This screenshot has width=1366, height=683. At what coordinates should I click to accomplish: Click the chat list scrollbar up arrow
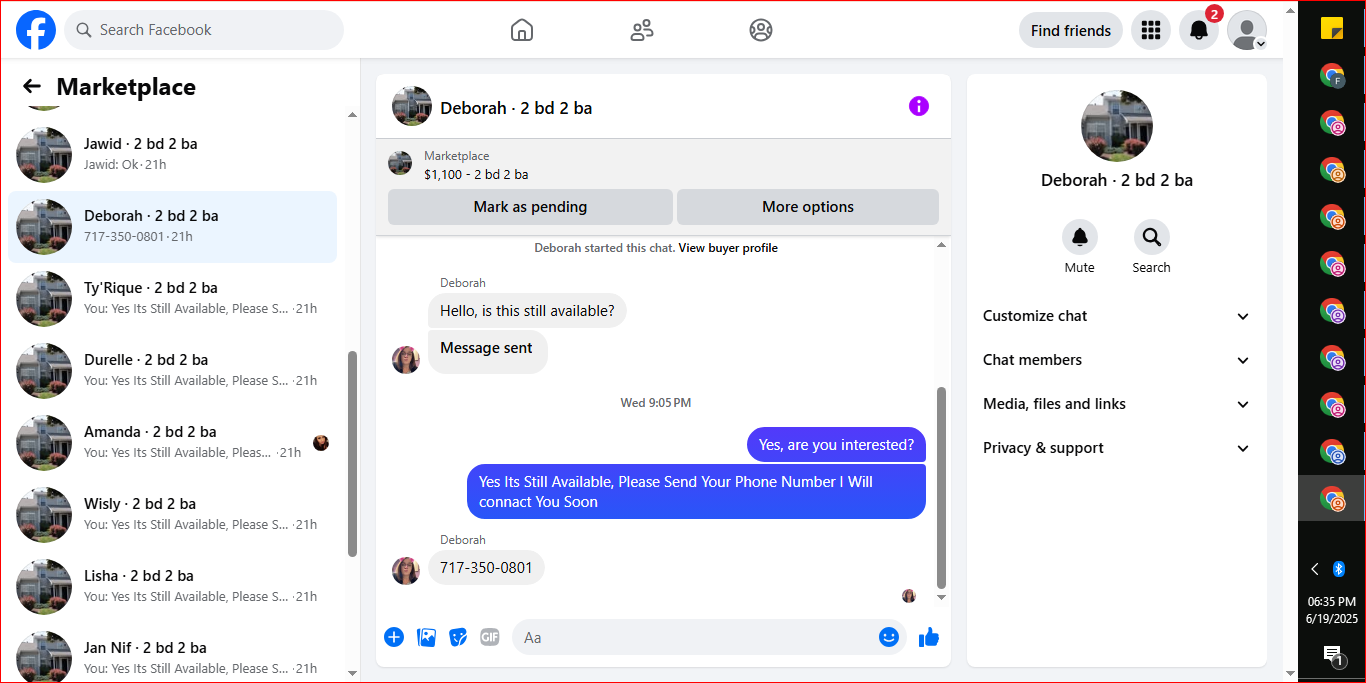click(352, 115)
